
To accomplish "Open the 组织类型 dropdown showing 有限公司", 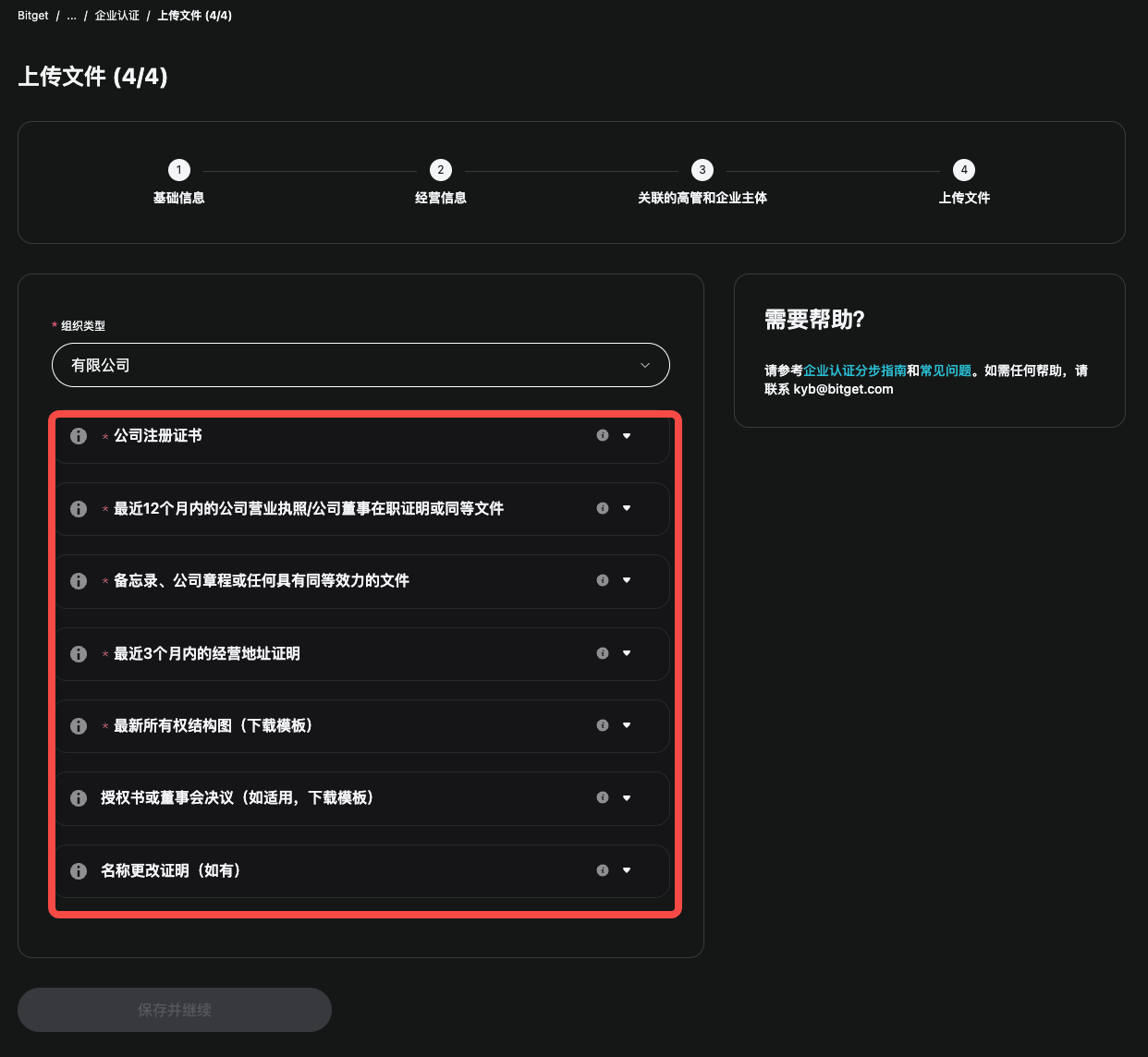I will [360, 365].
